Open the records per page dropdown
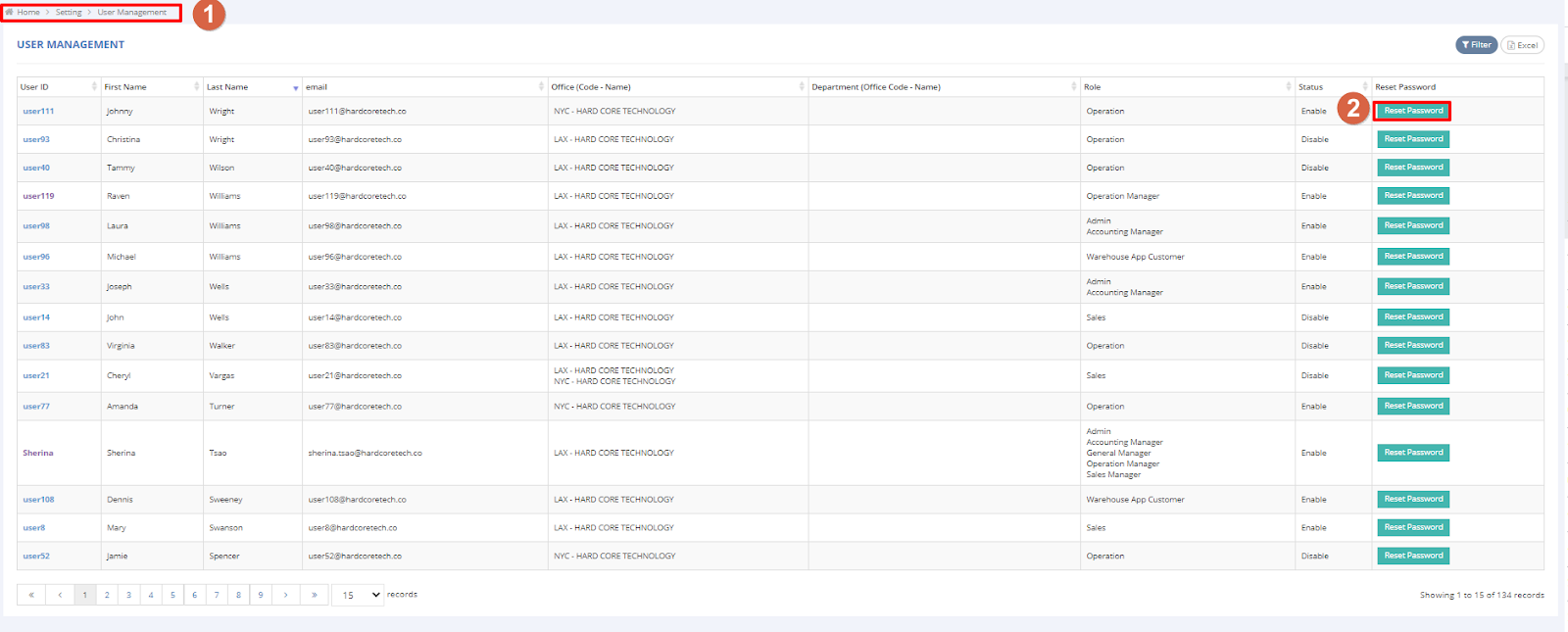 (358, 595)
